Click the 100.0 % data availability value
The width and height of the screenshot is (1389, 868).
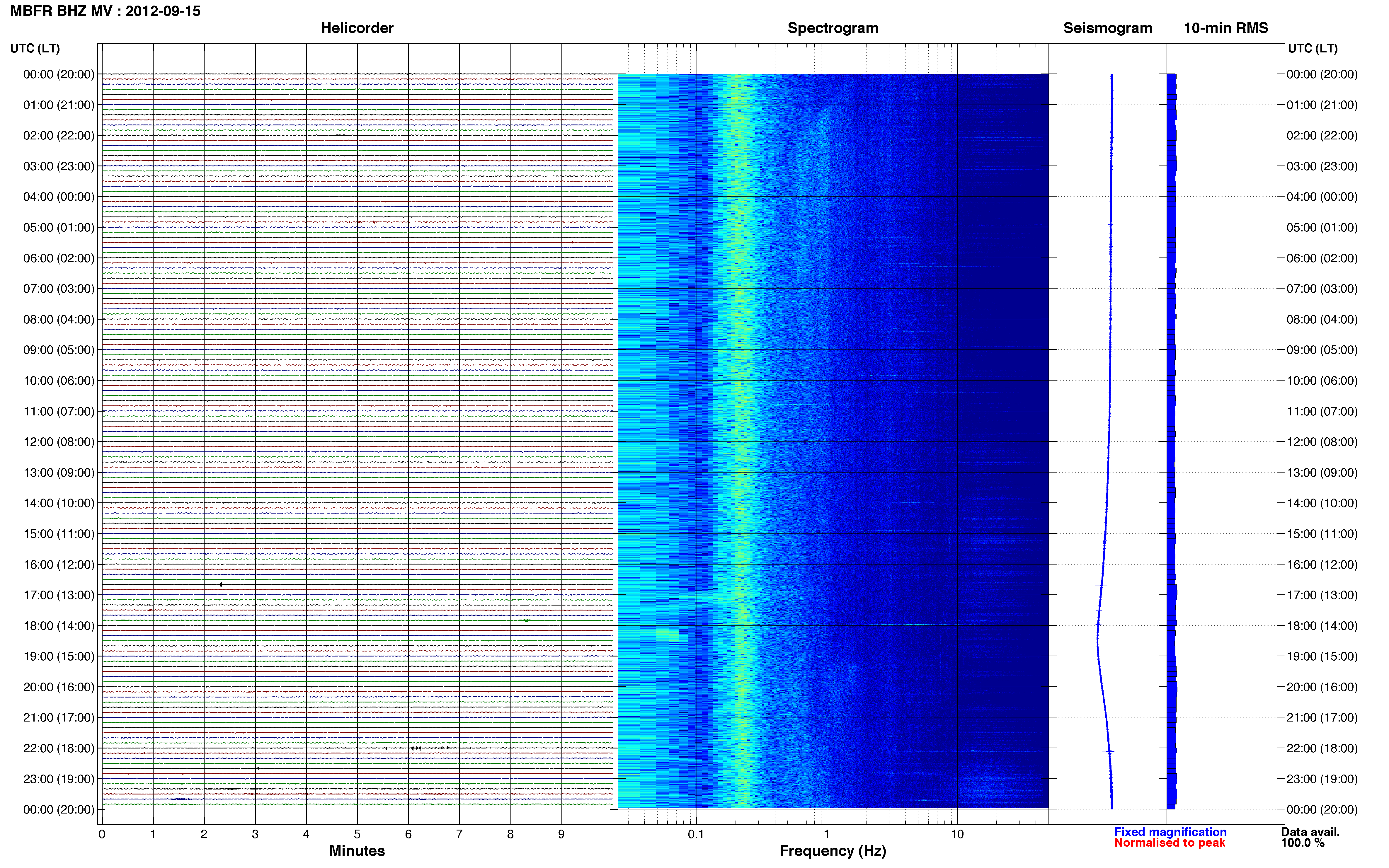pyautogui.click(x=1302, y=843)
